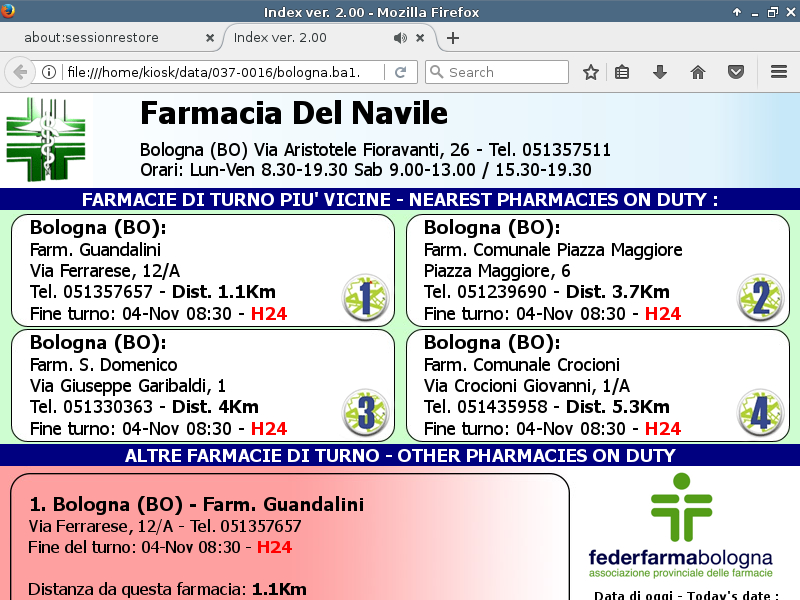Open the Firefox hamburger menu
The image size is (800, 600).
[x=779, y=72]
